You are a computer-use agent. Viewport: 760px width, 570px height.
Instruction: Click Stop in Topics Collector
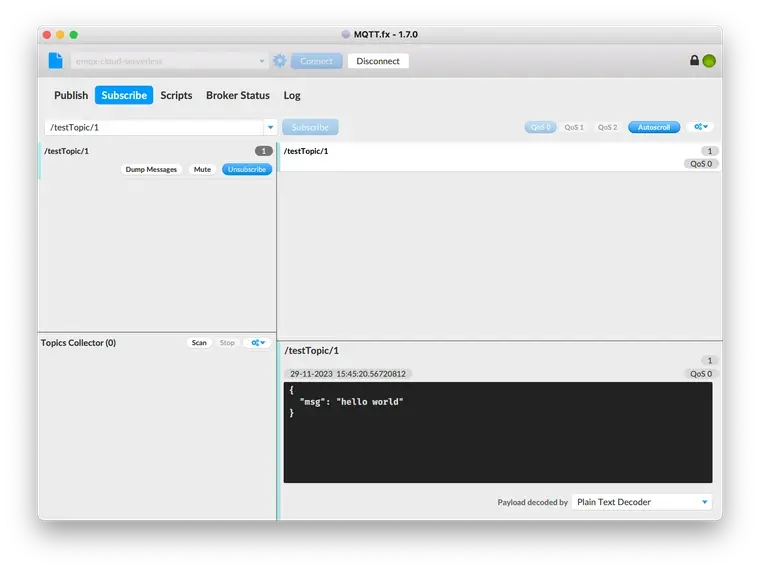point(227,343)
